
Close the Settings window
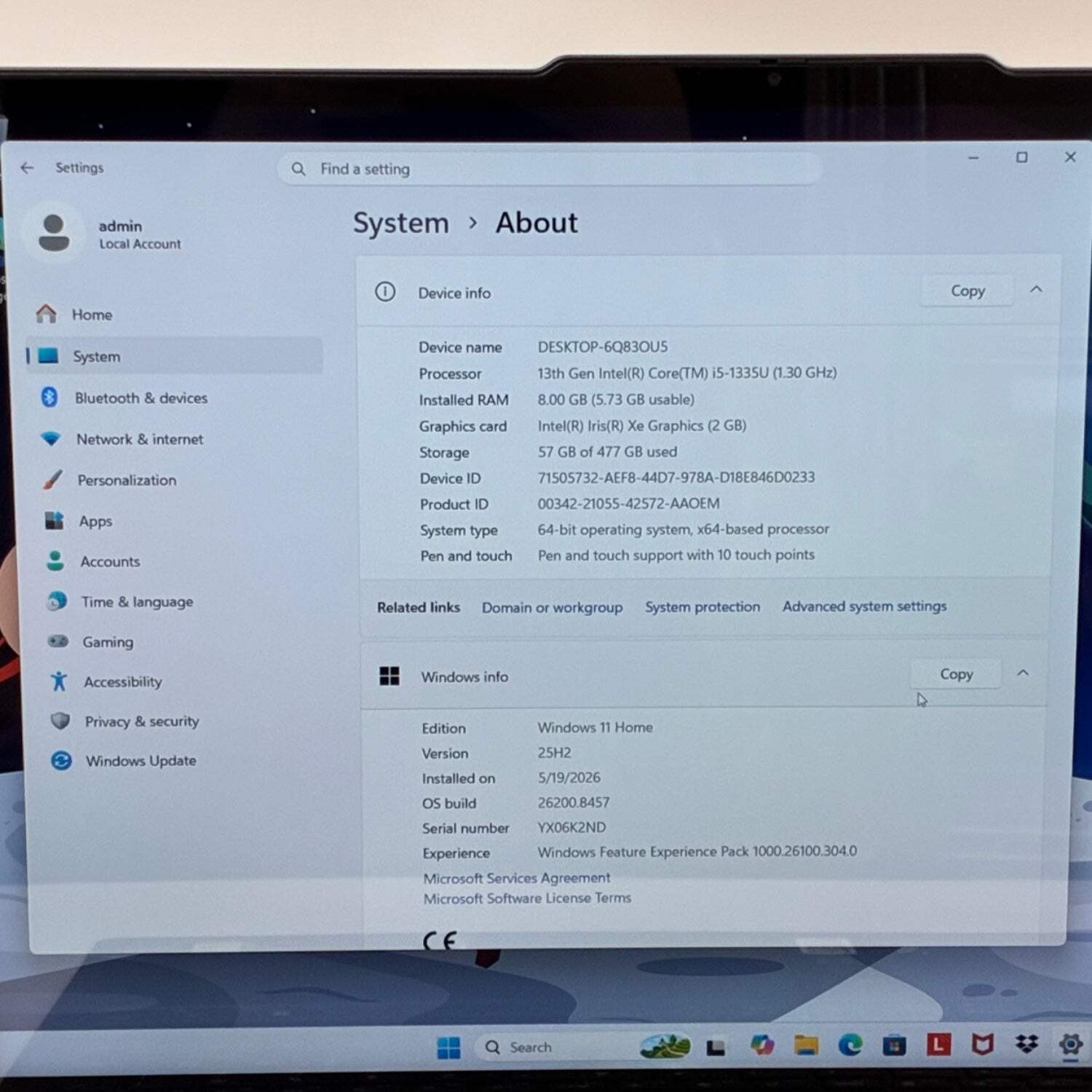click(x=1070, y=157)
